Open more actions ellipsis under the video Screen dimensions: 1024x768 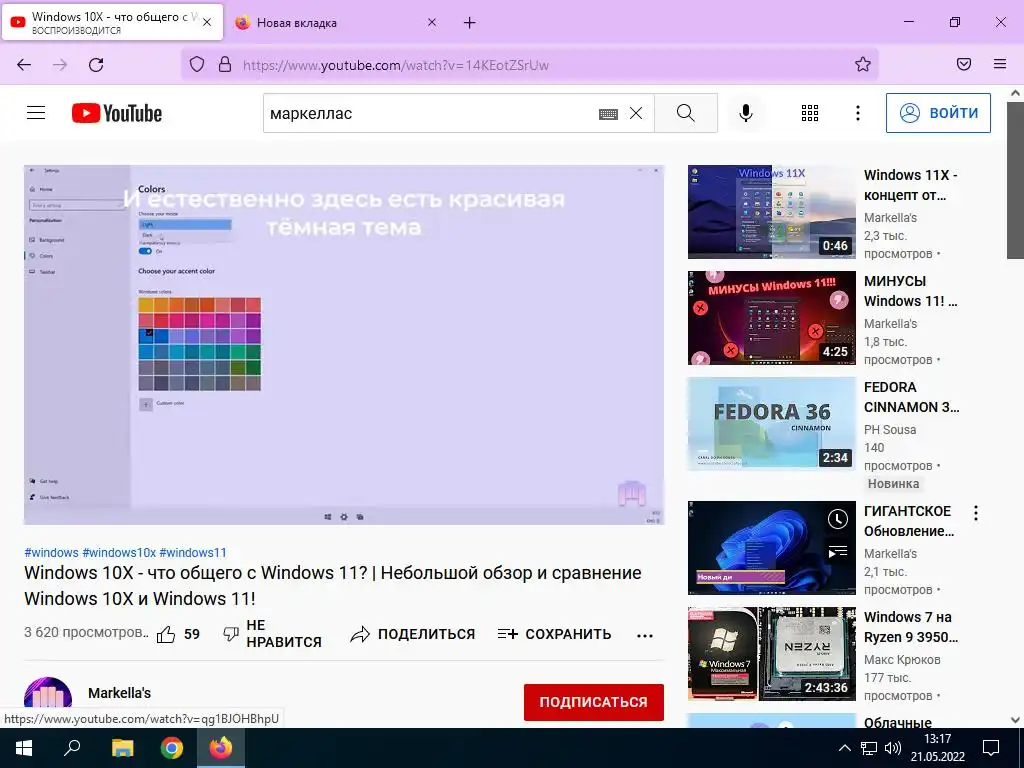(645, 635)
